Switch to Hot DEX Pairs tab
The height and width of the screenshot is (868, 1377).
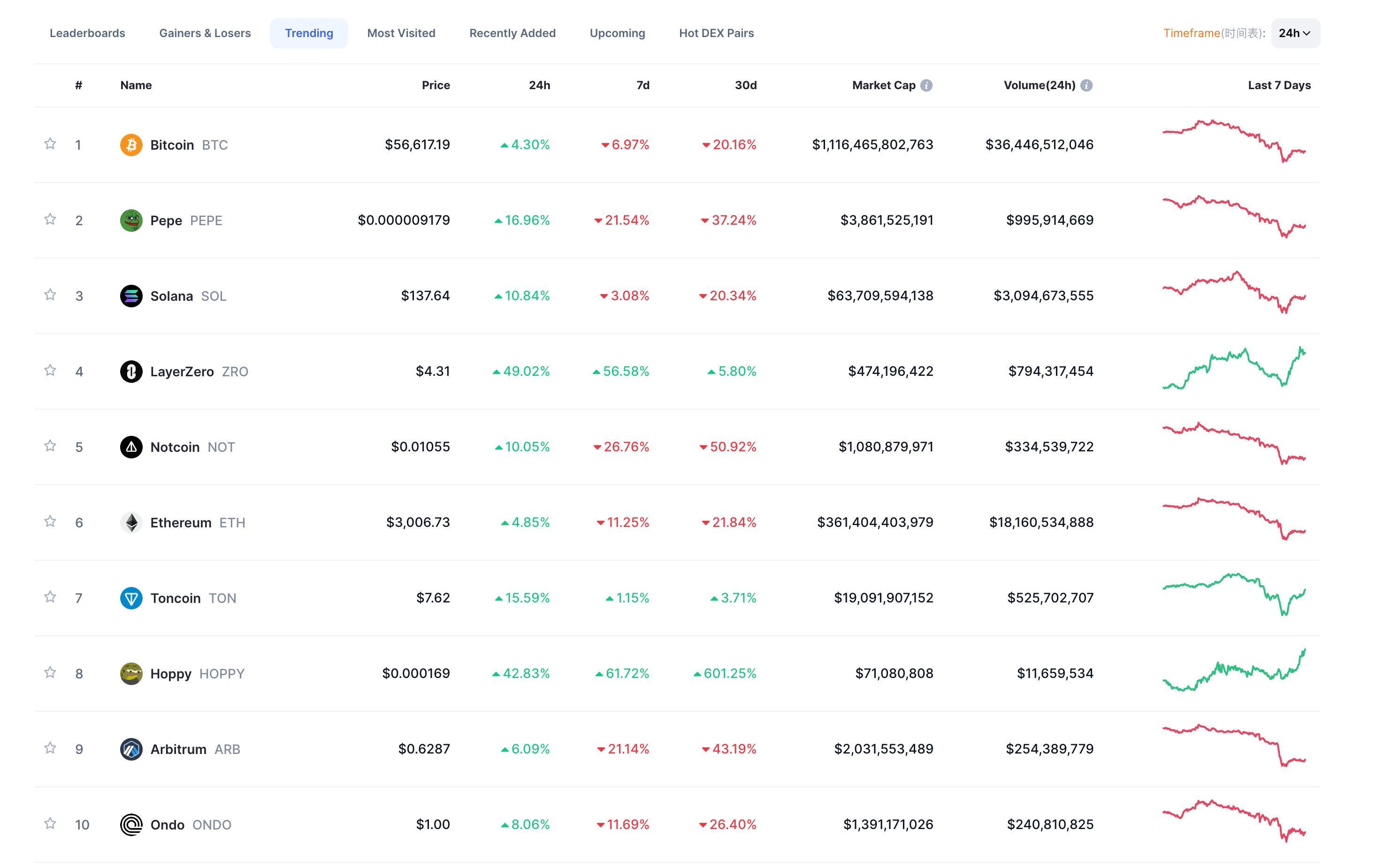pyautogui.click(x=716, y=33)
